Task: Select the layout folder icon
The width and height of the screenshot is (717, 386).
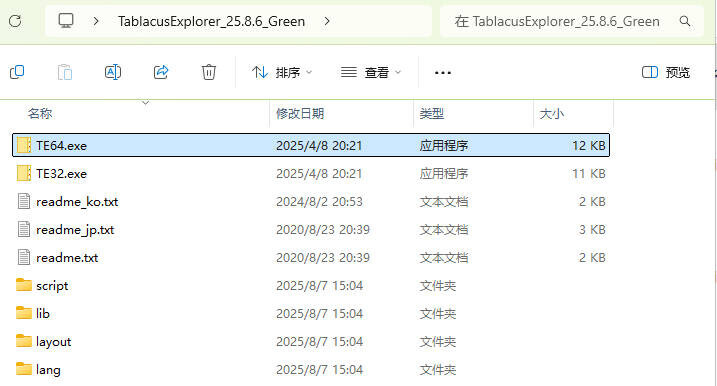Action: [24, 341]
